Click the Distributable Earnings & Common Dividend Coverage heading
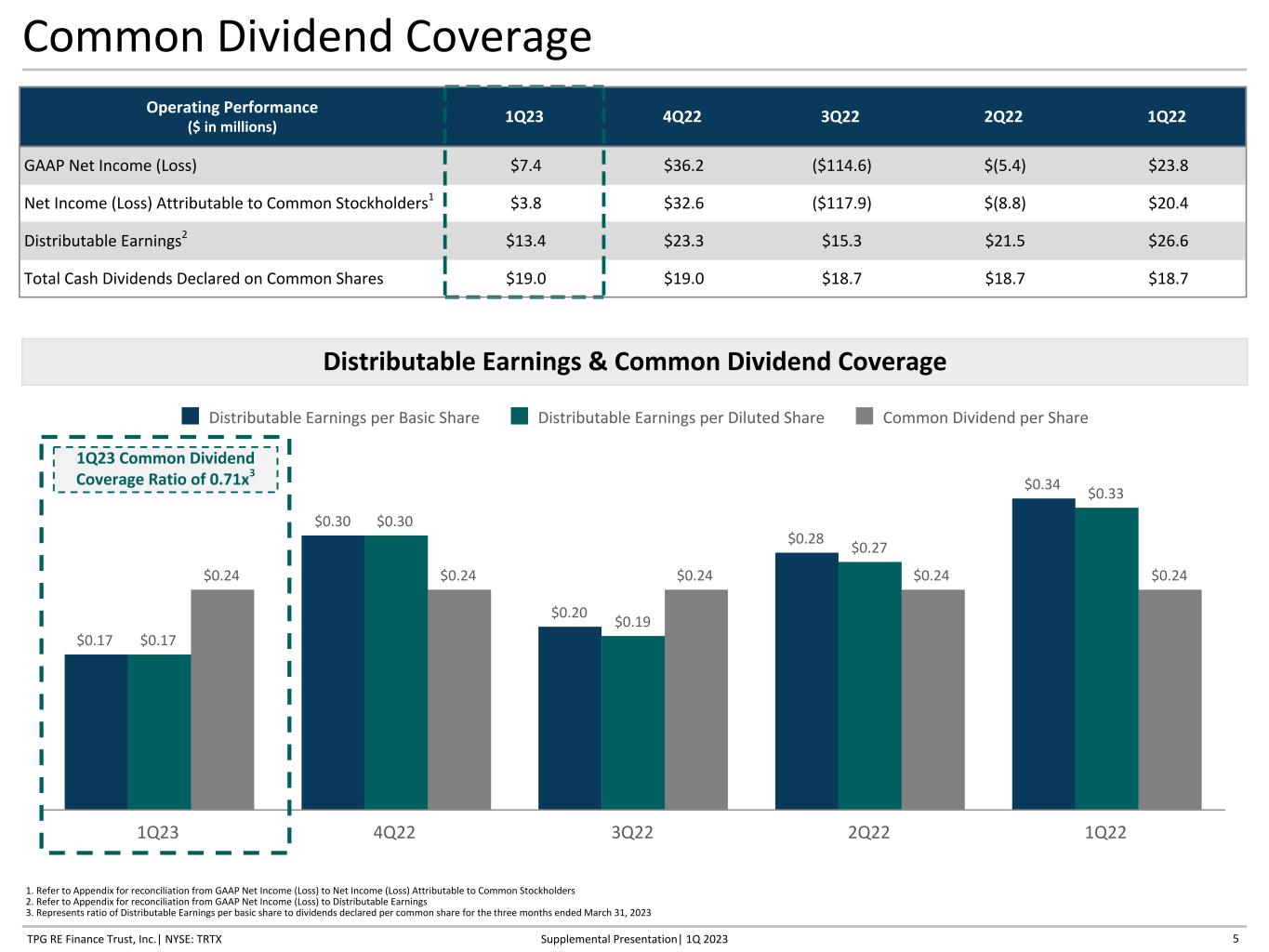The height and width of the screenshot is (952, 1269). [x=635, y=362]
